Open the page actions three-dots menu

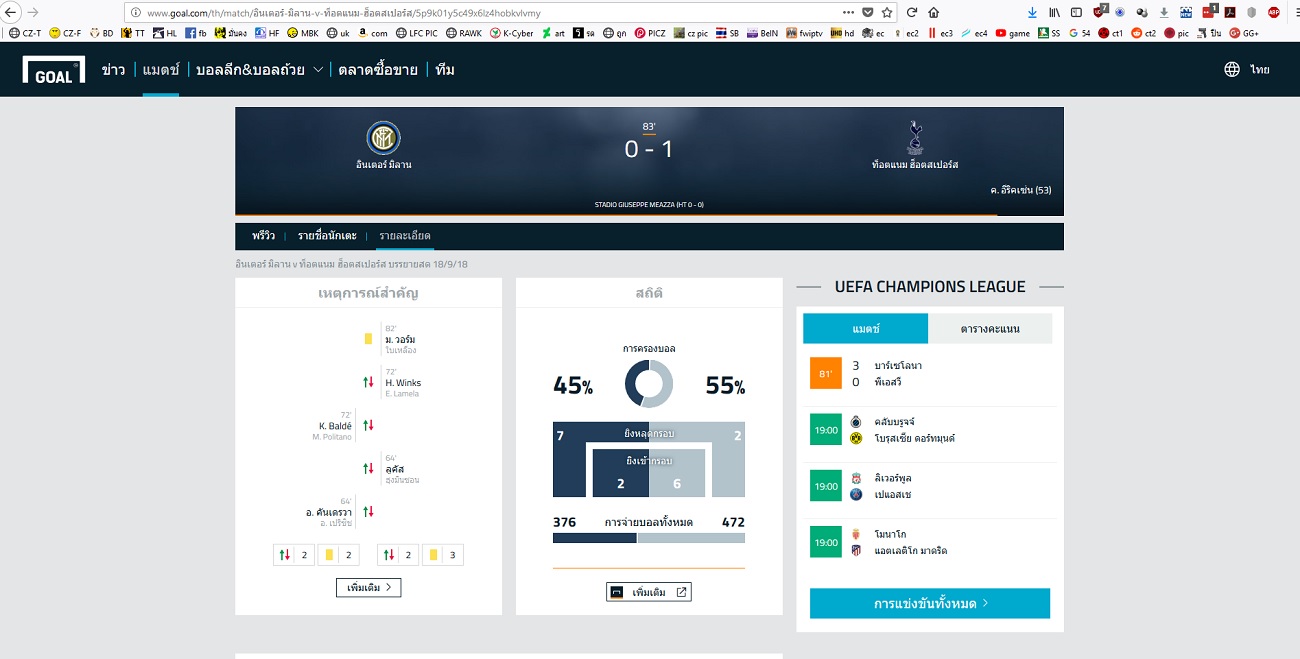(x=848, y=12)
